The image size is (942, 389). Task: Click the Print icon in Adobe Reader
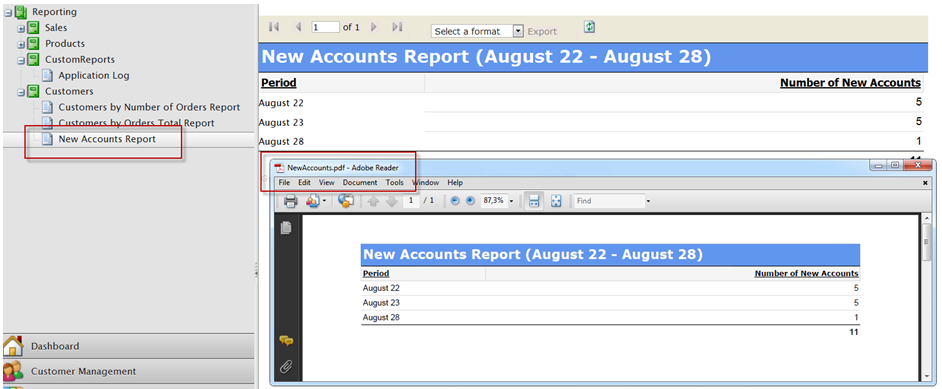[x=290, y=201]
